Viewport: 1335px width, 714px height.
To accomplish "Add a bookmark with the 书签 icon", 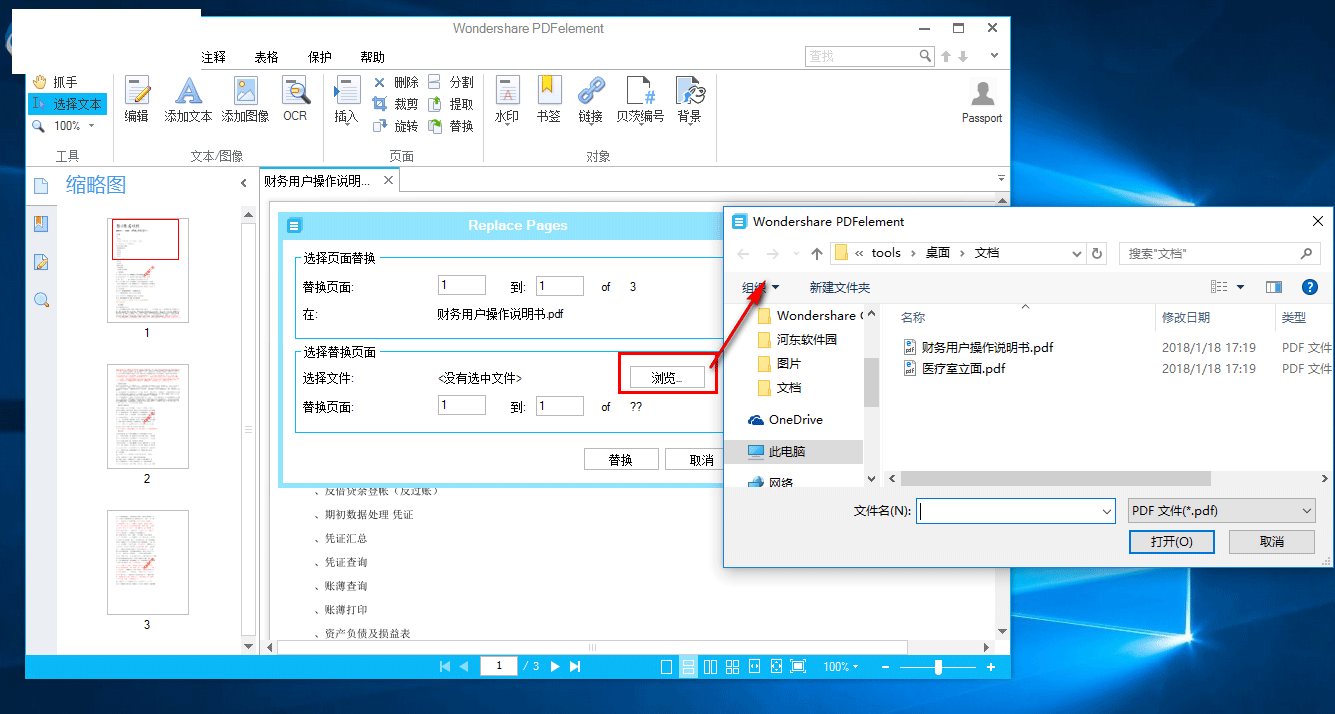I will (x=548, y=99).
